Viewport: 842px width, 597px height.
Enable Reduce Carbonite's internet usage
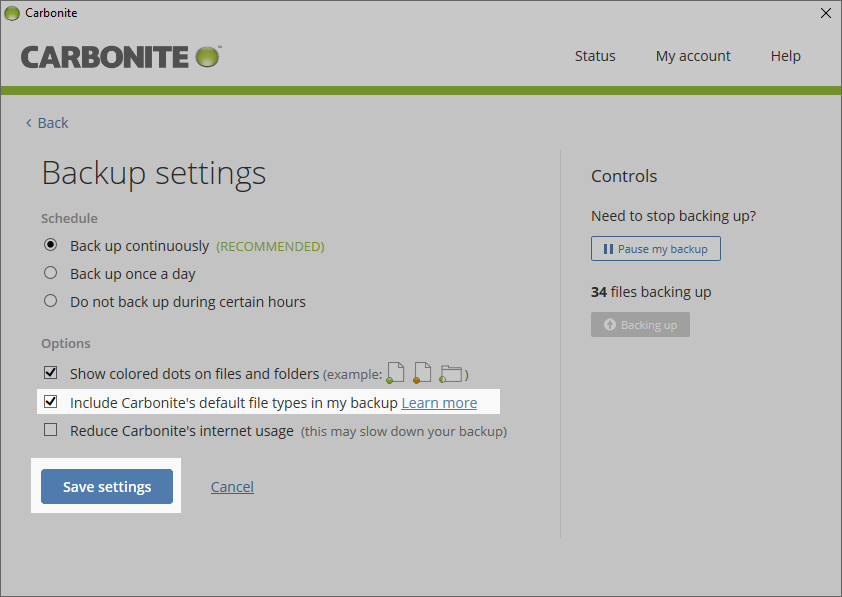point(50,431)
